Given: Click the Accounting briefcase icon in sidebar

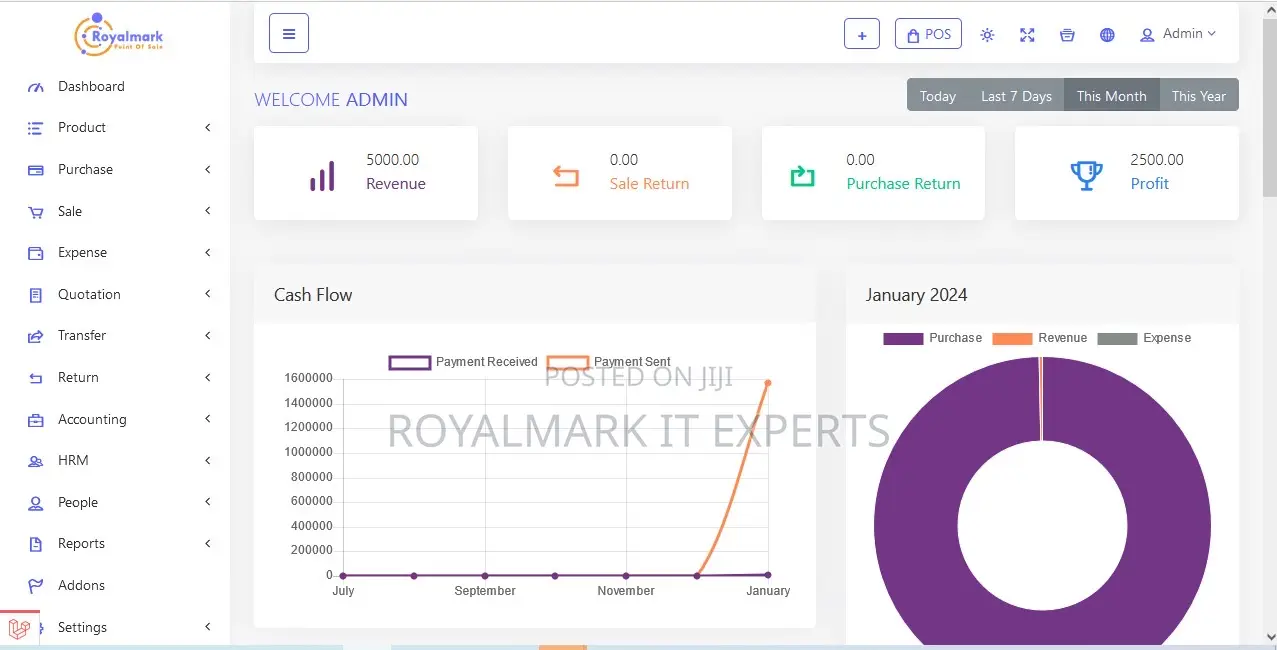Looking at the screenshot, I should [36, 420].
